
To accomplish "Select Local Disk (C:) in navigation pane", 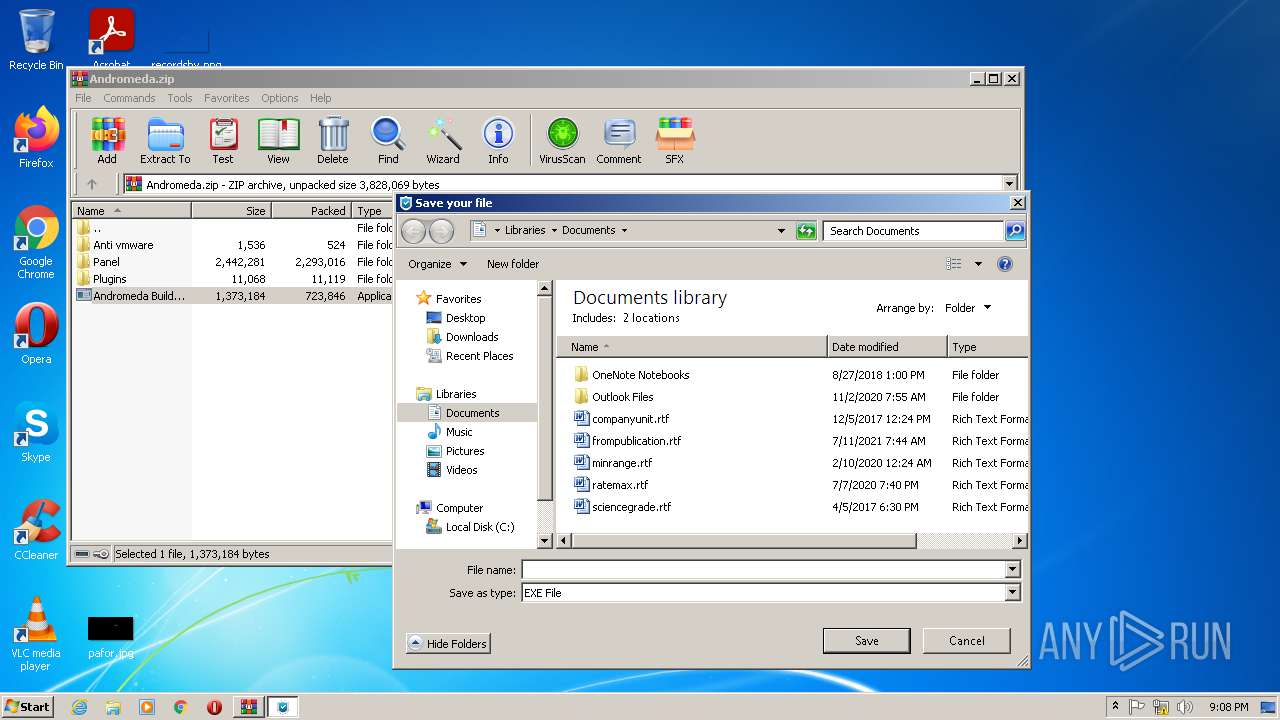I will point(479,527).
